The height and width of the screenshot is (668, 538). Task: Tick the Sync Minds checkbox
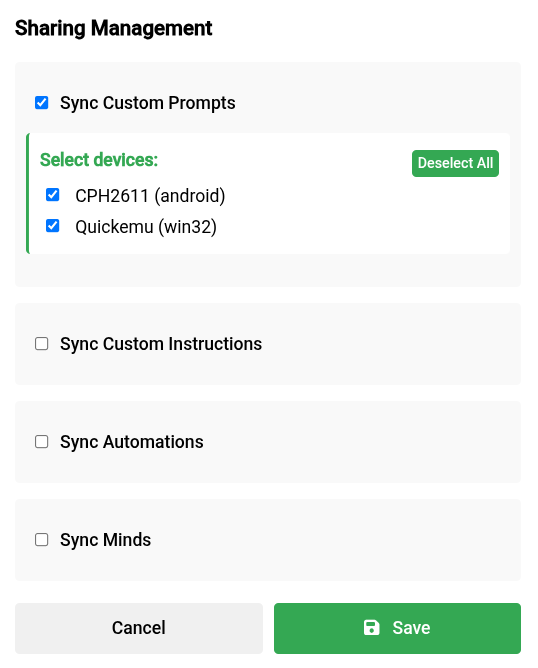41,539
